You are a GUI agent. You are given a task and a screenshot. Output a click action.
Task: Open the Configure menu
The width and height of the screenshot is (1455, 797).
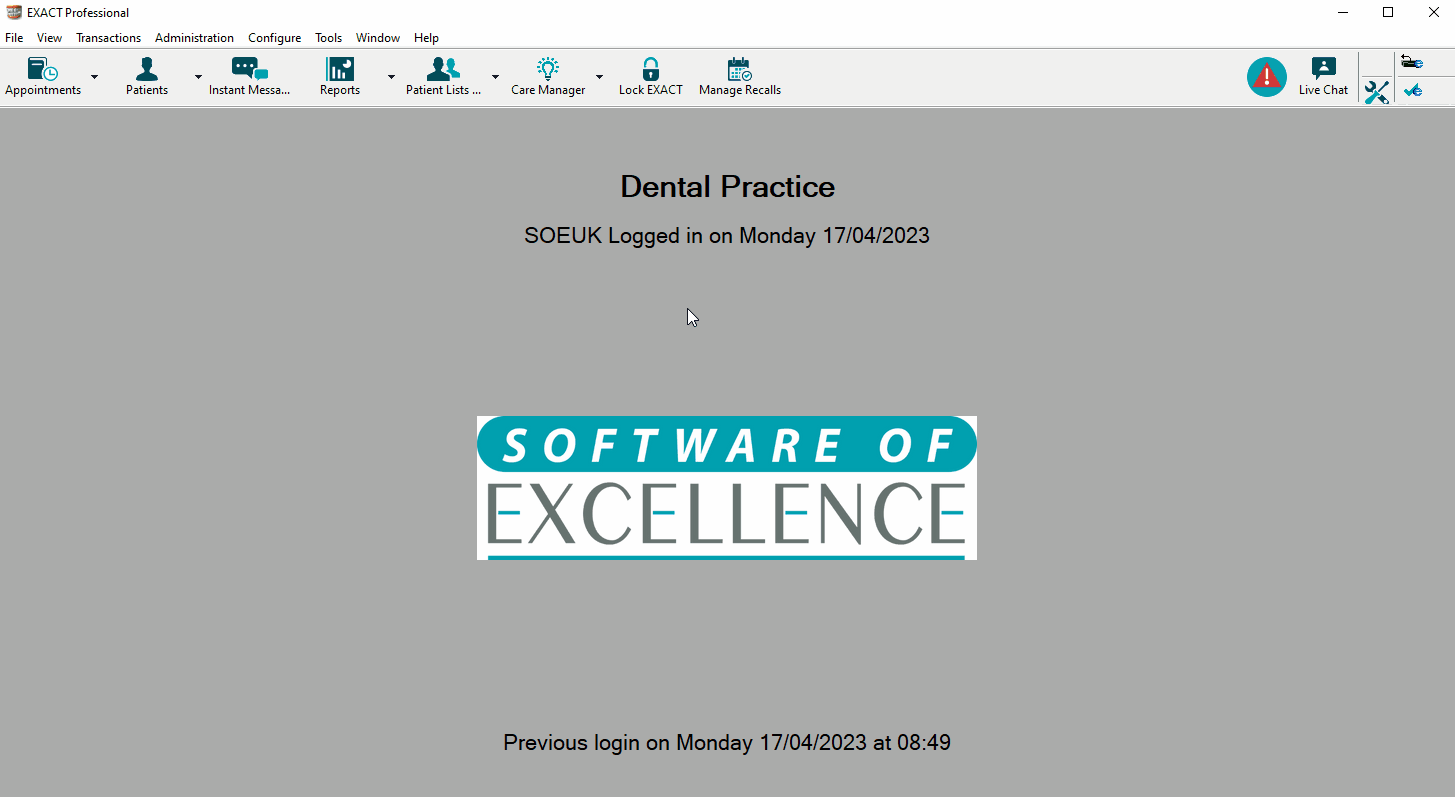pos(274,37)
